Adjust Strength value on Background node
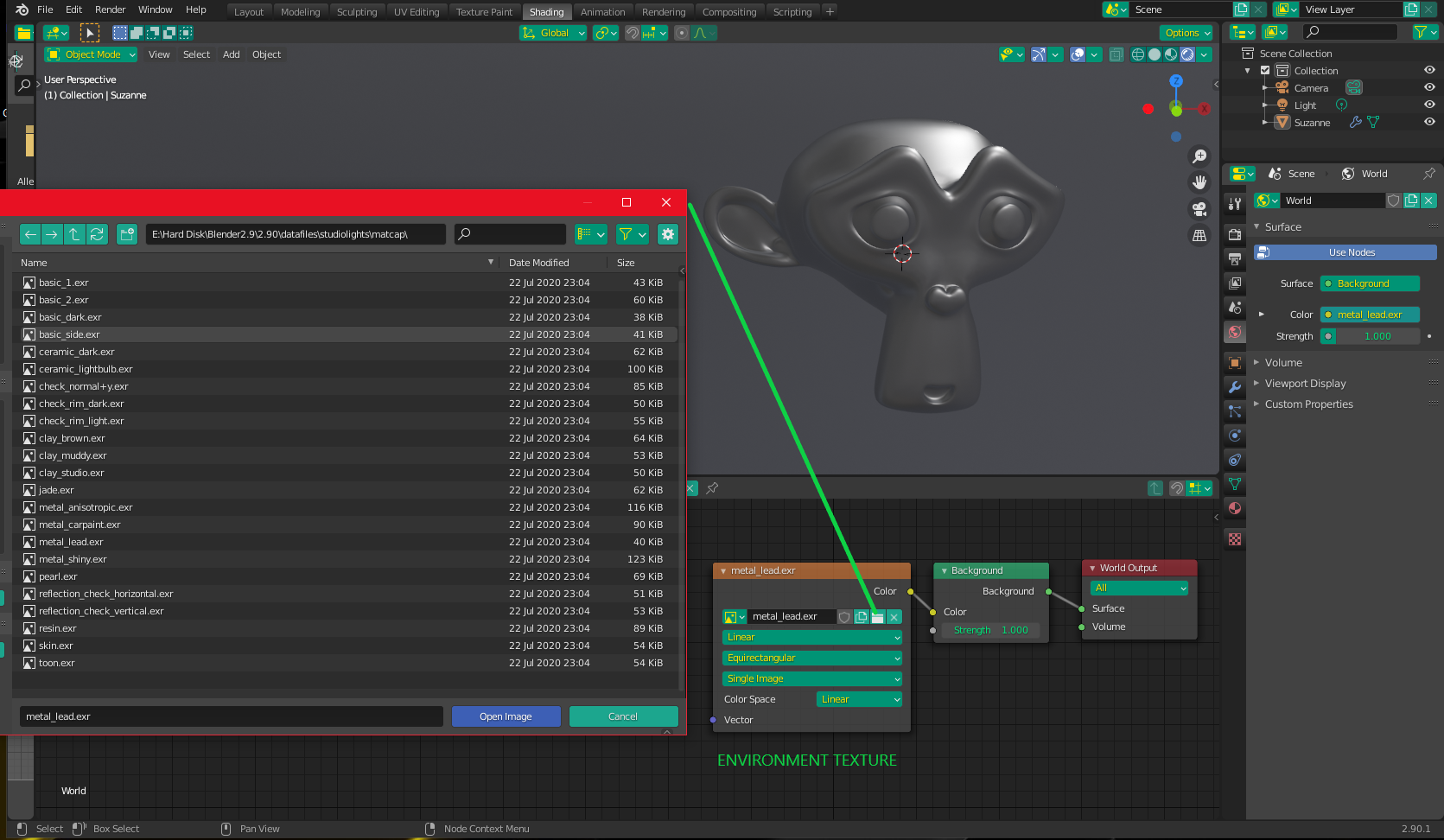1444x840 pixels. (x=989, y=631)
